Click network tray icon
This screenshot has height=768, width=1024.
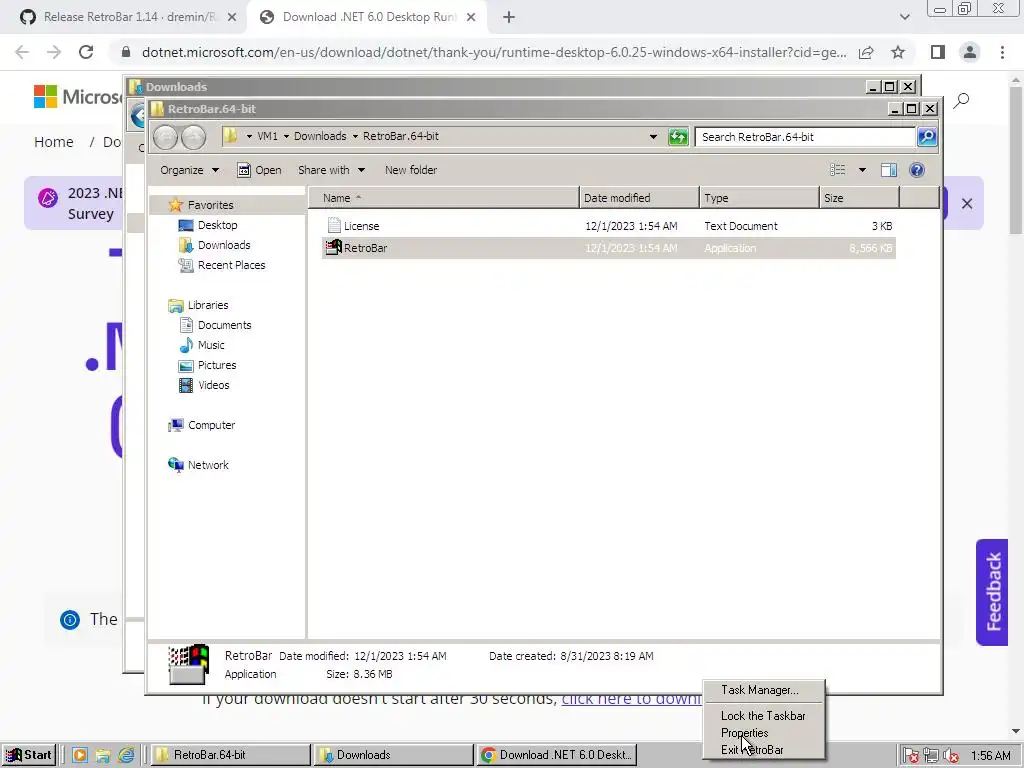pos(931,756)
